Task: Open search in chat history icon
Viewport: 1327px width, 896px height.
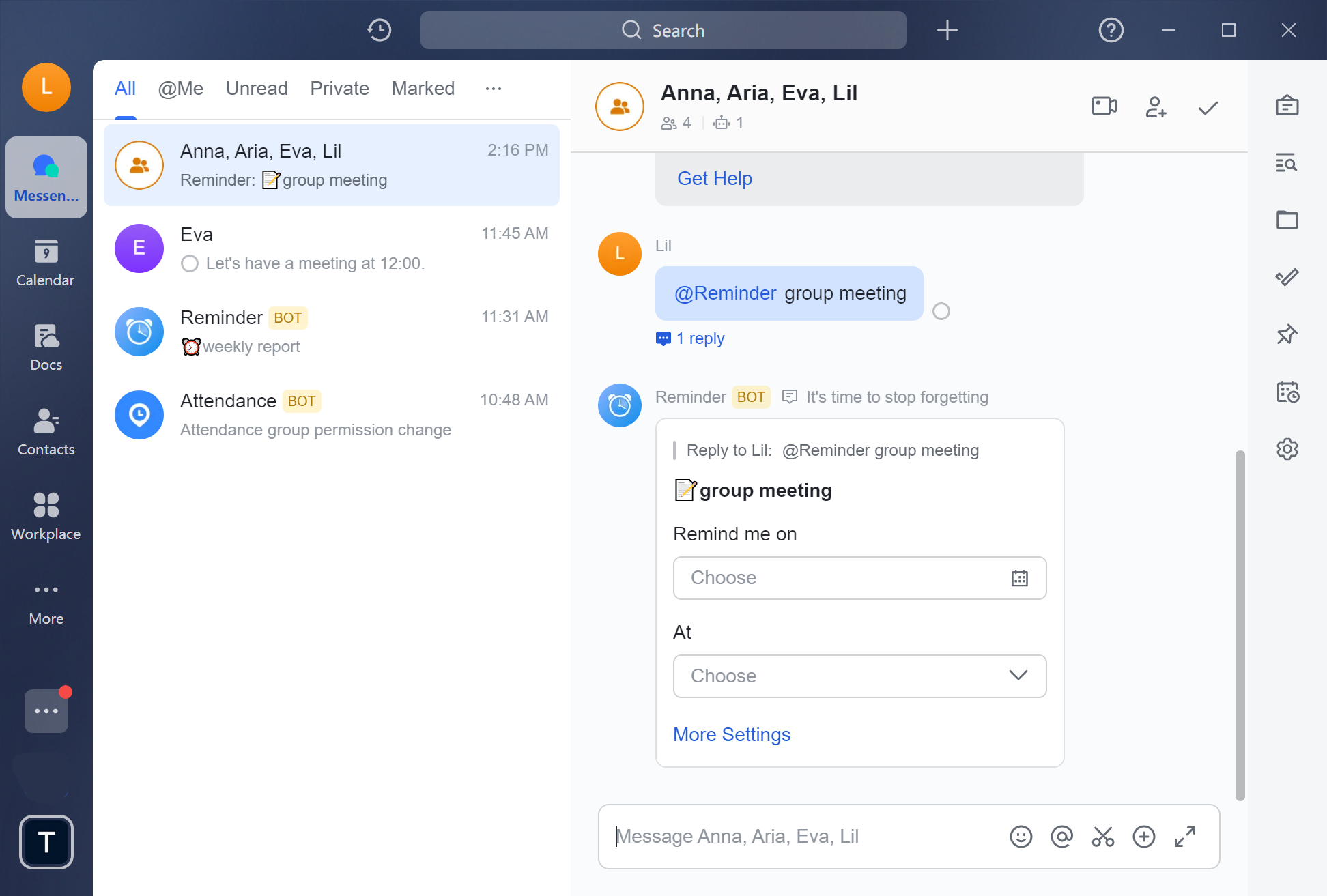Action: (1287, 163)
